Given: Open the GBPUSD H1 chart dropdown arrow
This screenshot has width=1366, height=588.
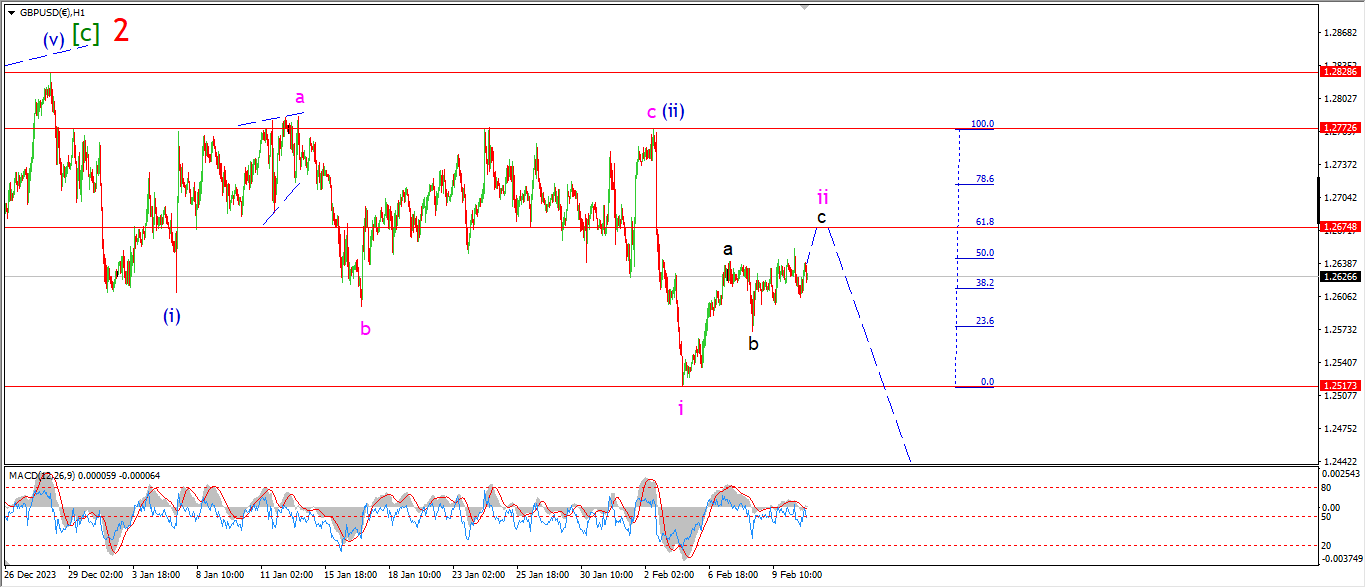Looking at the screenshot, I should (11, 12).
